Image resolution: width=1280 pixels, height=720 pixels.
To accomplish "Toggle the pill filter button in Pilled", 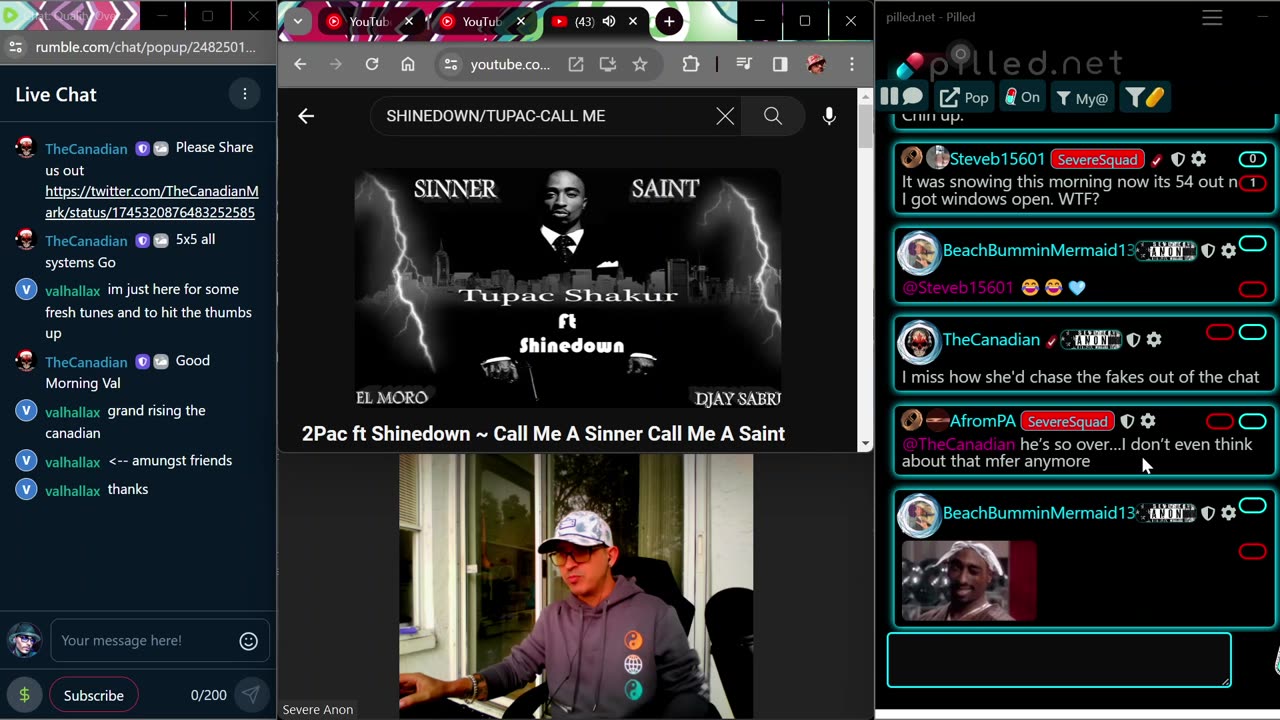I will click(1144, 97).
